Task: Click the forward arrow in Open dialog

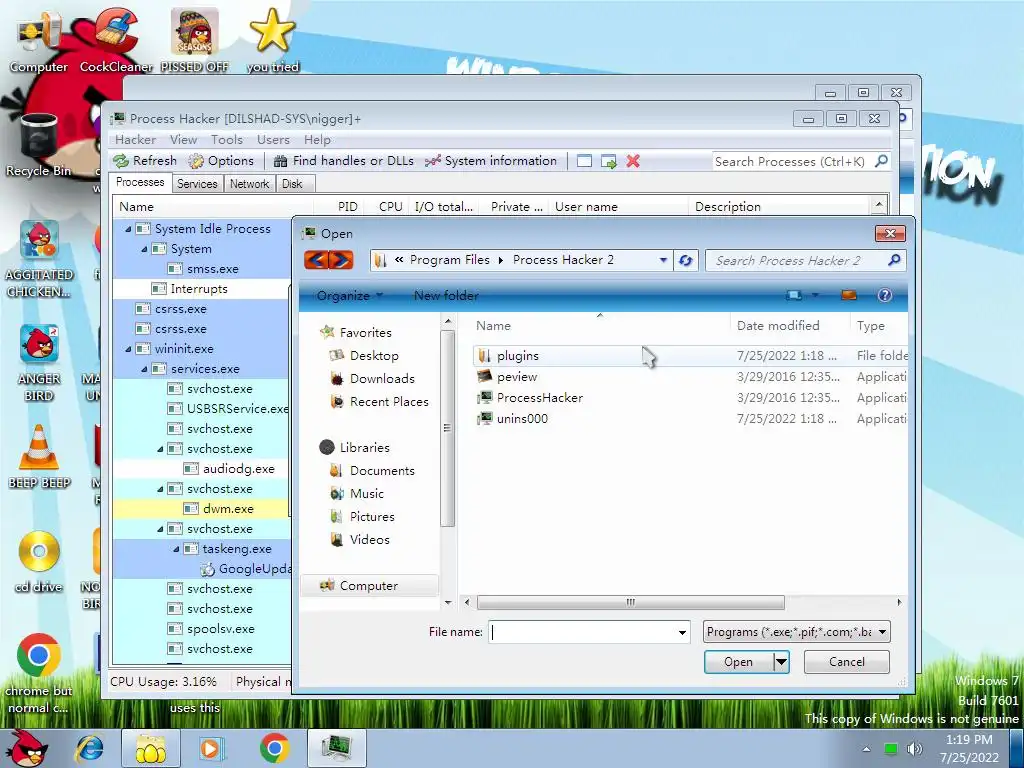Action: pos(341,260)
